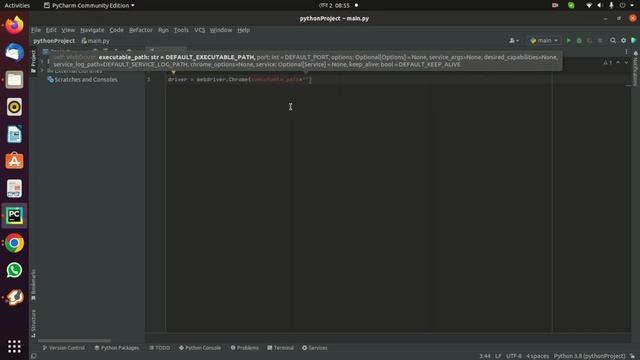Screen dimensions: 640x360
Task: Open the Code menu
Action: [116, 30]
